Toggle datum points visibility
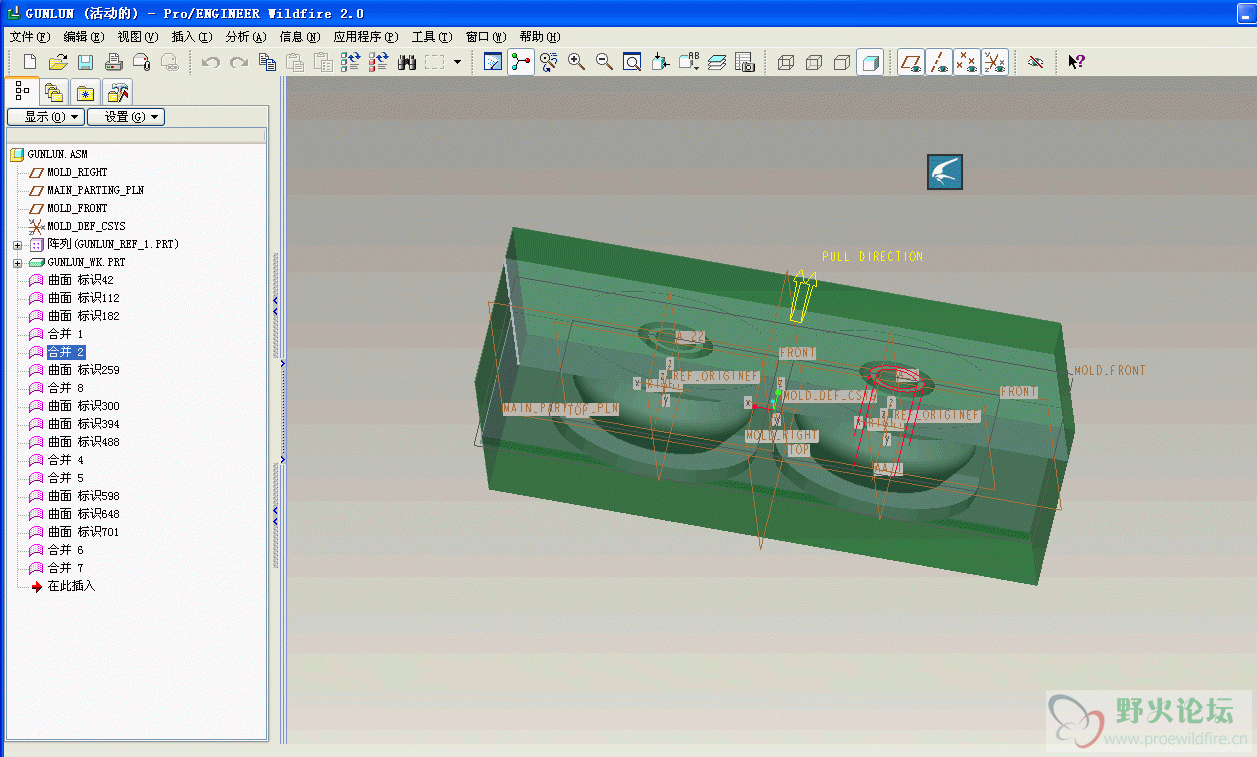 [x=967, y=62]
